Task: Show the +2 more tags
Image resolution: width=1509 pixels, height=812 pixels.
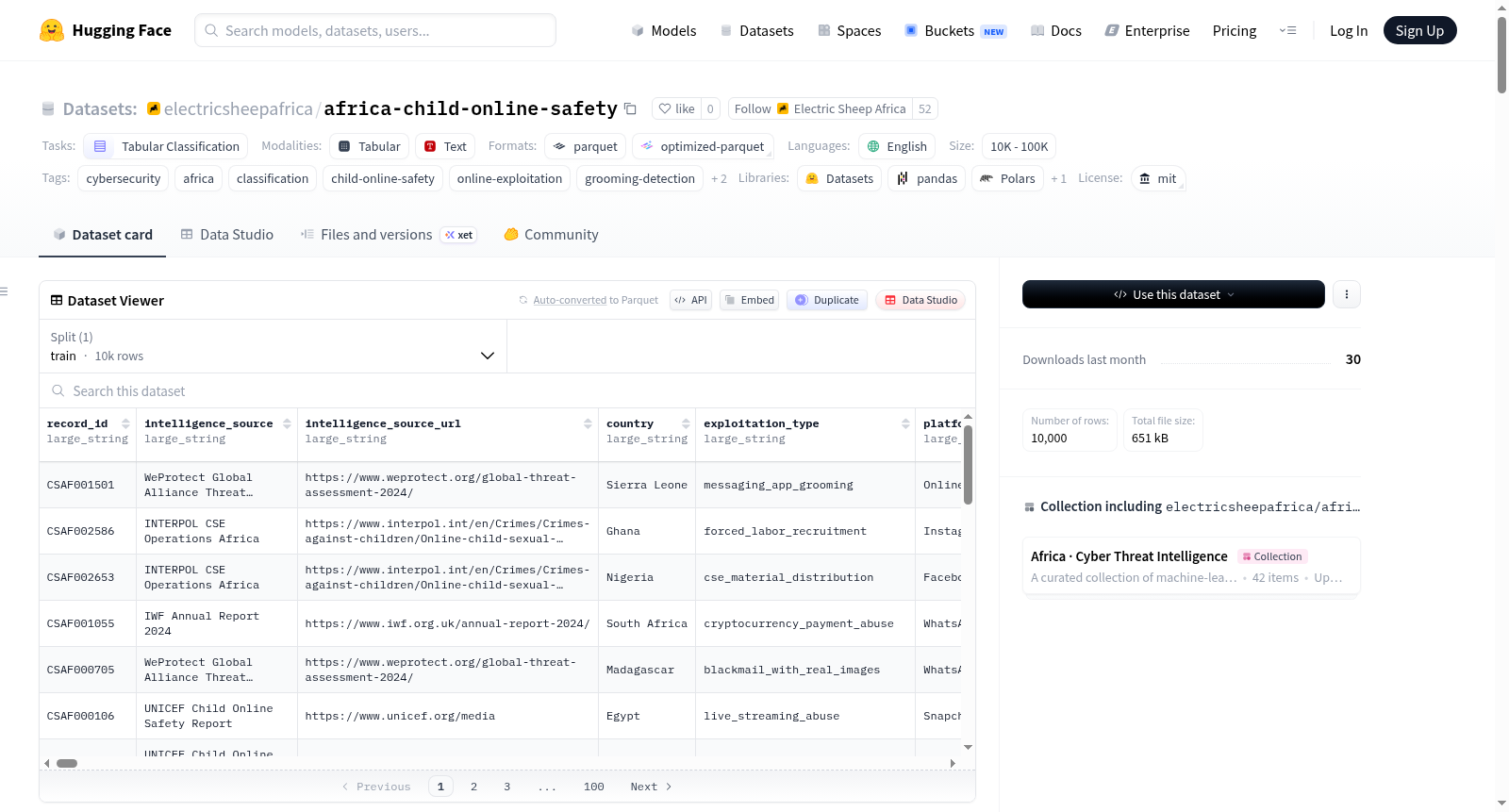Action: (719, 178)
